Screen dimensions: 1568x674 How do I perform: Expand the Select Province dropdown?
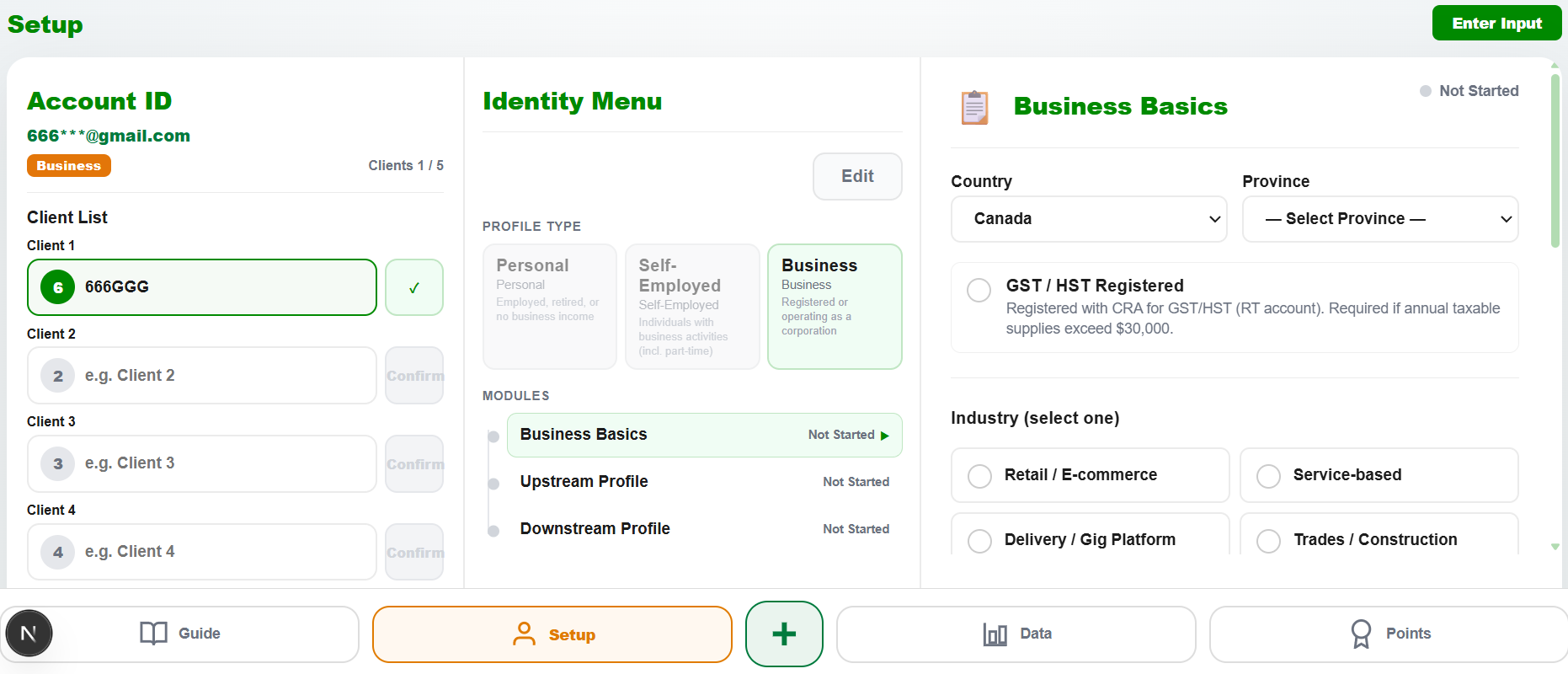point(1379,219)
